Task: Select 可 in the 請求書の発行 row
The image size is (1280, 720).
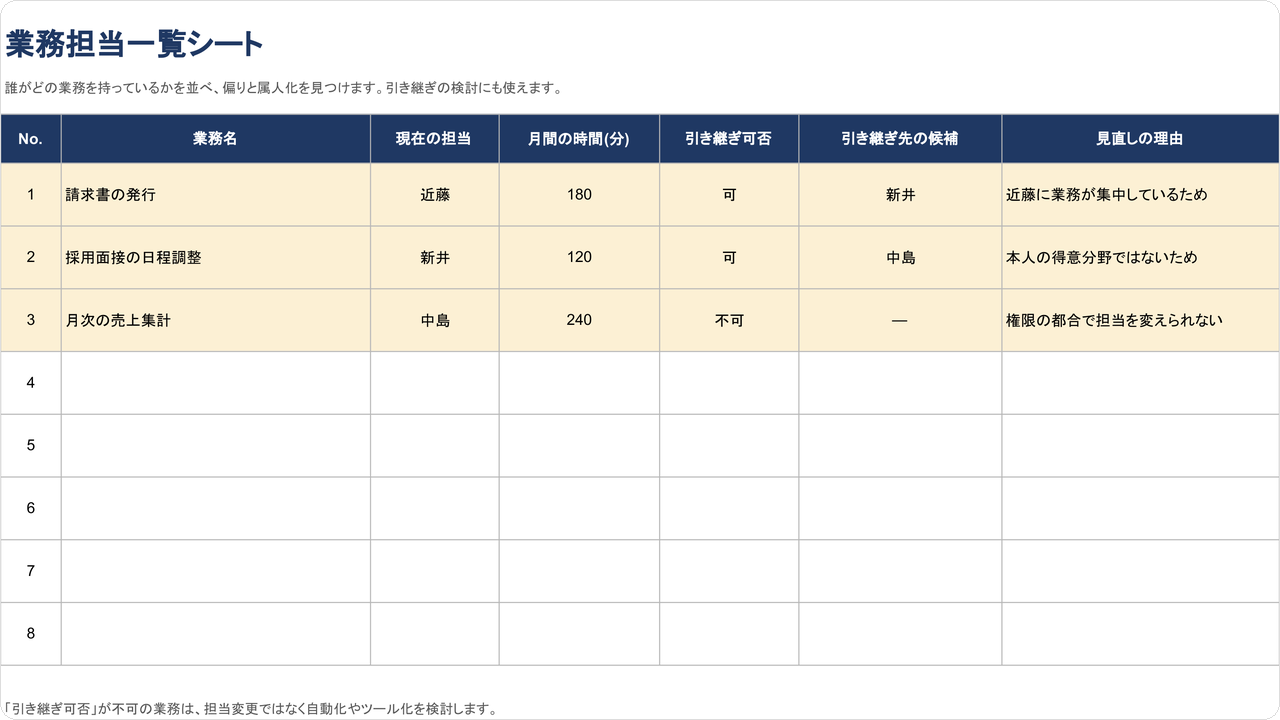Action: pyautogui.click(x=729, y=195)
